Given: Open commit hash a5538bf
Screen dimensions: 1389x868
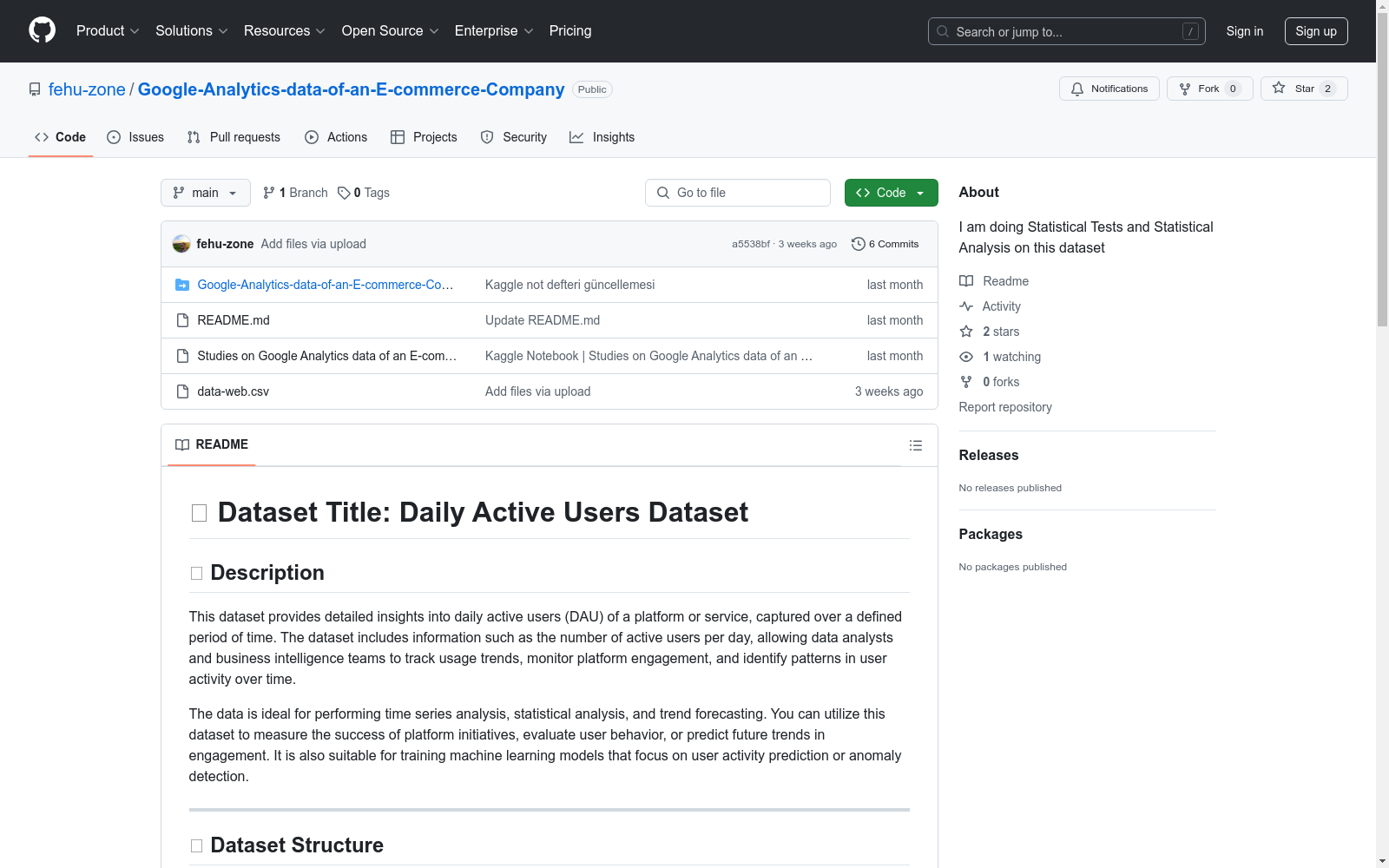Looking at the screenshot, I should pyautogui.click(x=751, y=244).
